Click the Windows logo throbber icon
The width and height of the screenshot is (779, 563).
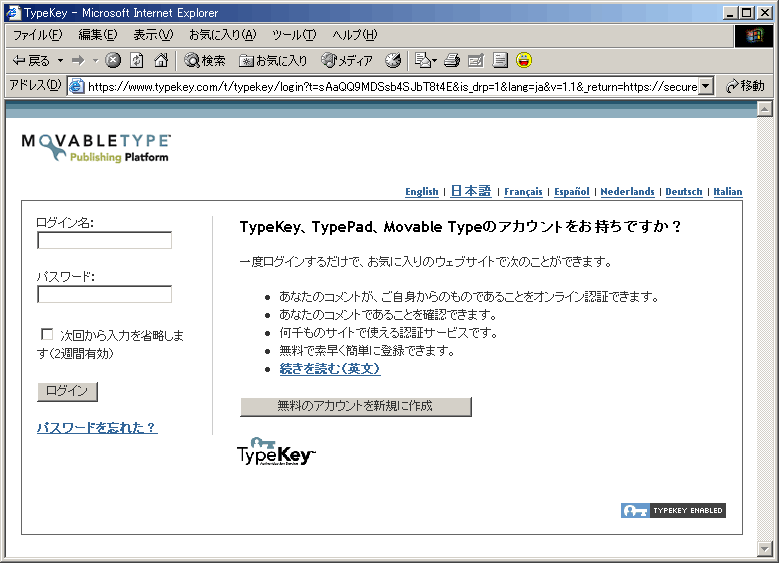754,35
